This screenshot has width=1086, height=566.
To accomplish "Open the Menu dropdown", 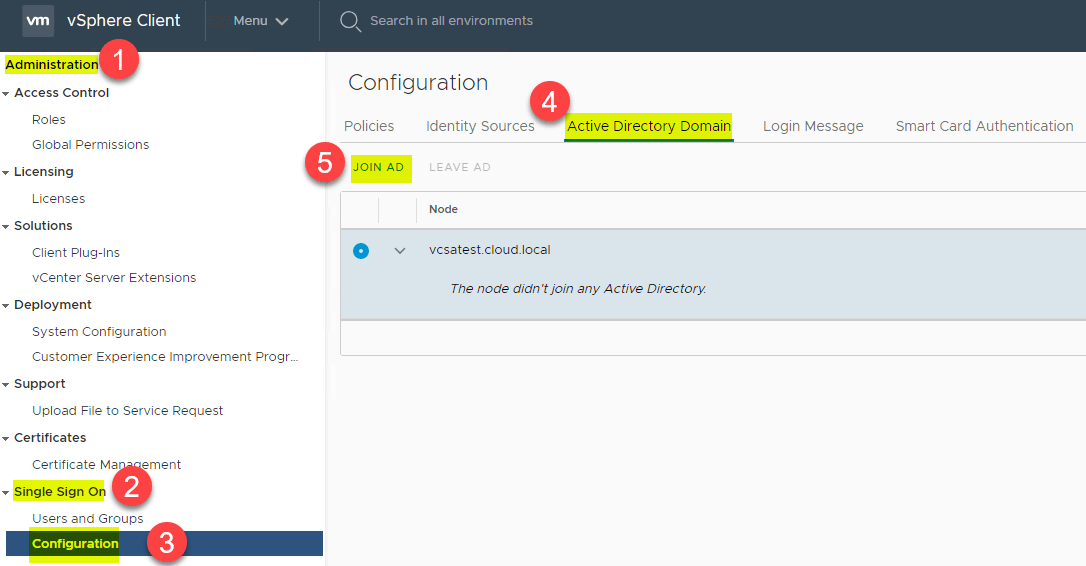I will 260,21.
